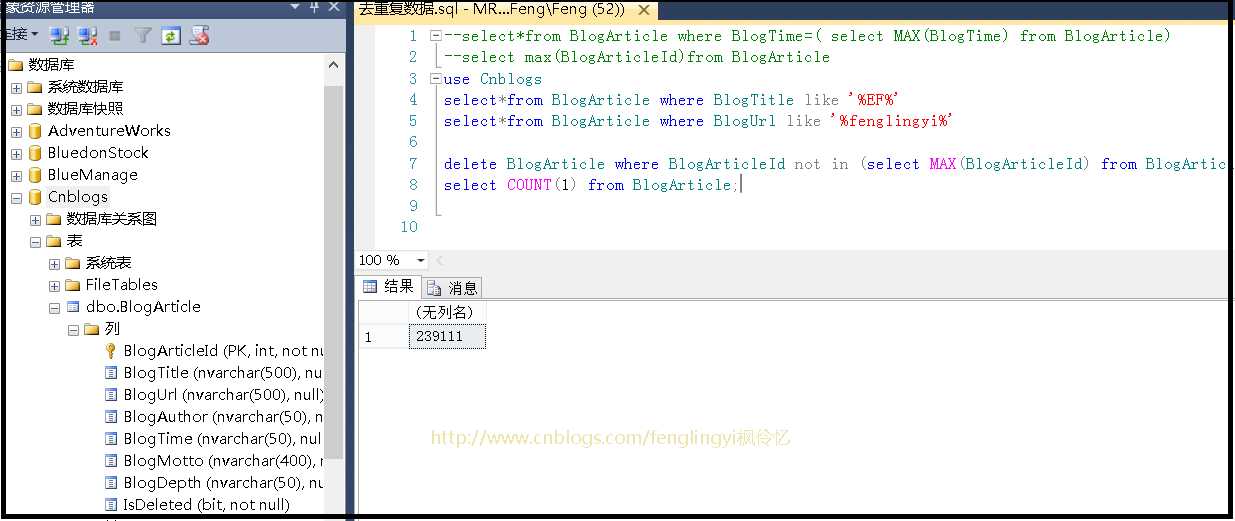Open the 100 % zoom dropdown
Screen dimensions: 1235x521
pyautogui.click(x=420, y=261)
